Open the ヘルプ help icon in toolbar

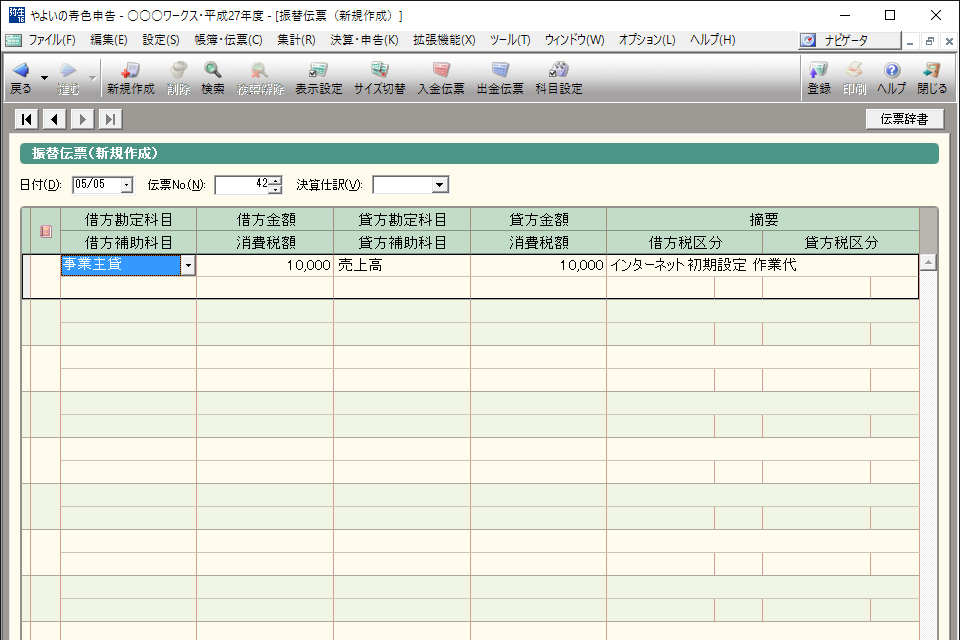coord(891,78)
